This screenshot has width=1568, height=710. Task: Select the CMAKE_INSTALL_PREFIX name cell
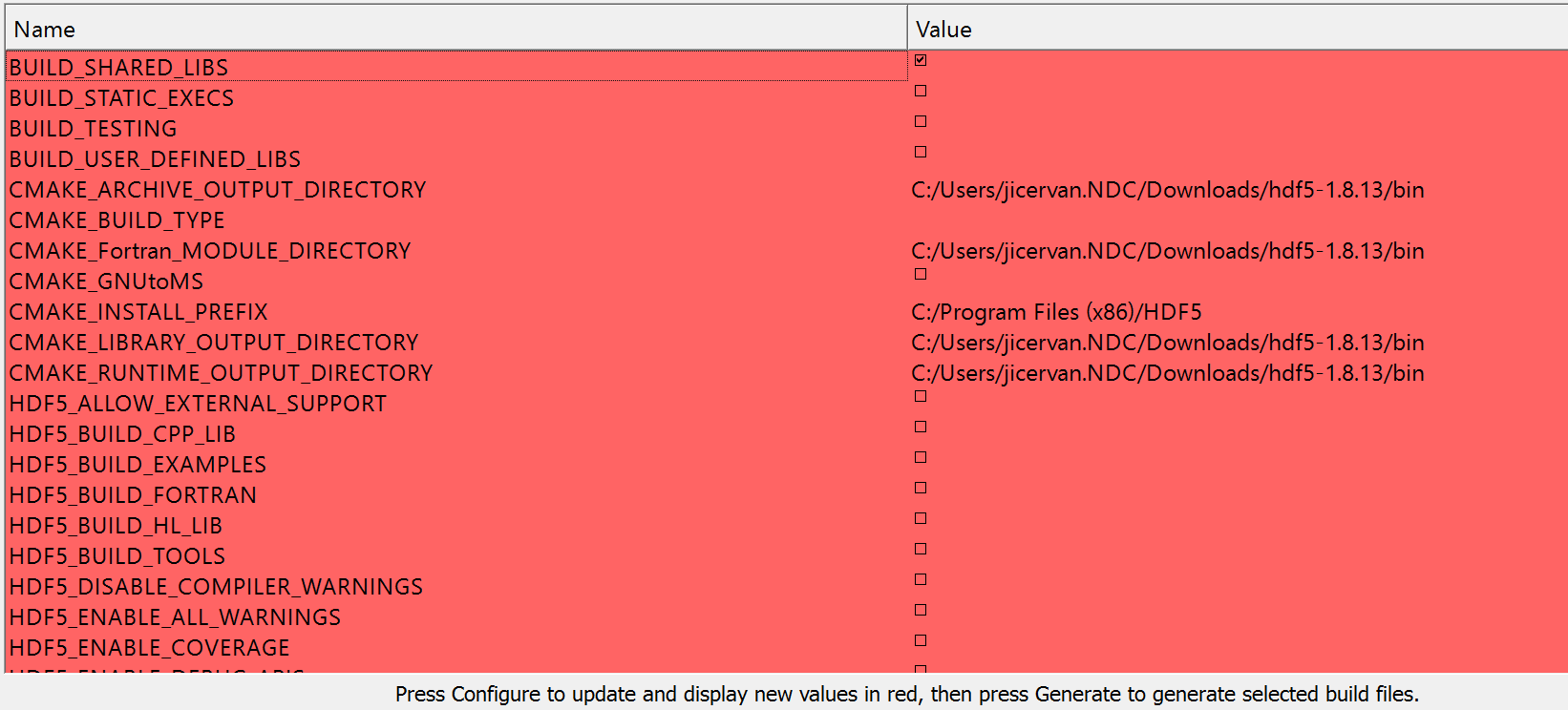point(138,312)
